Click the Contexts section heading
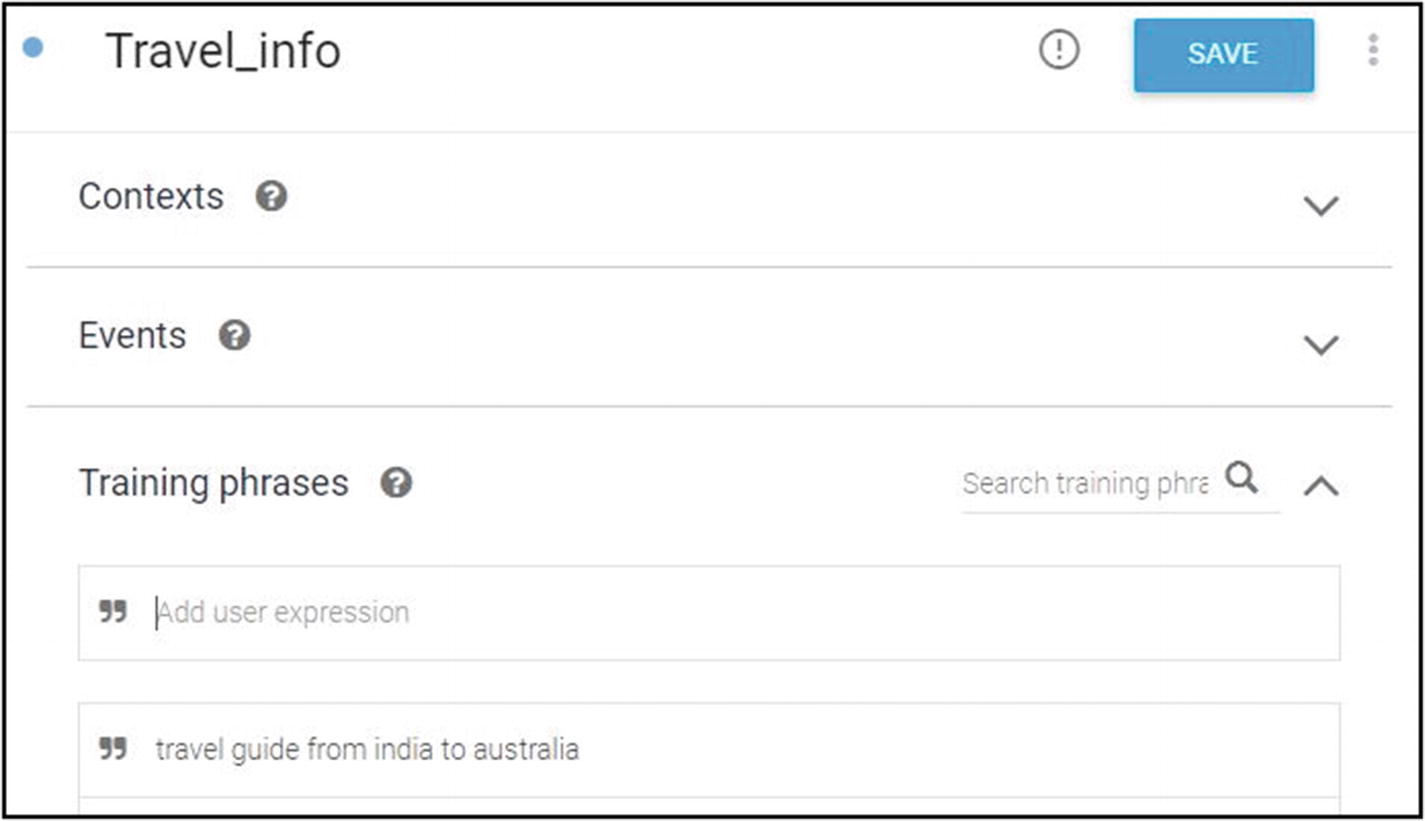 (151, 196)
